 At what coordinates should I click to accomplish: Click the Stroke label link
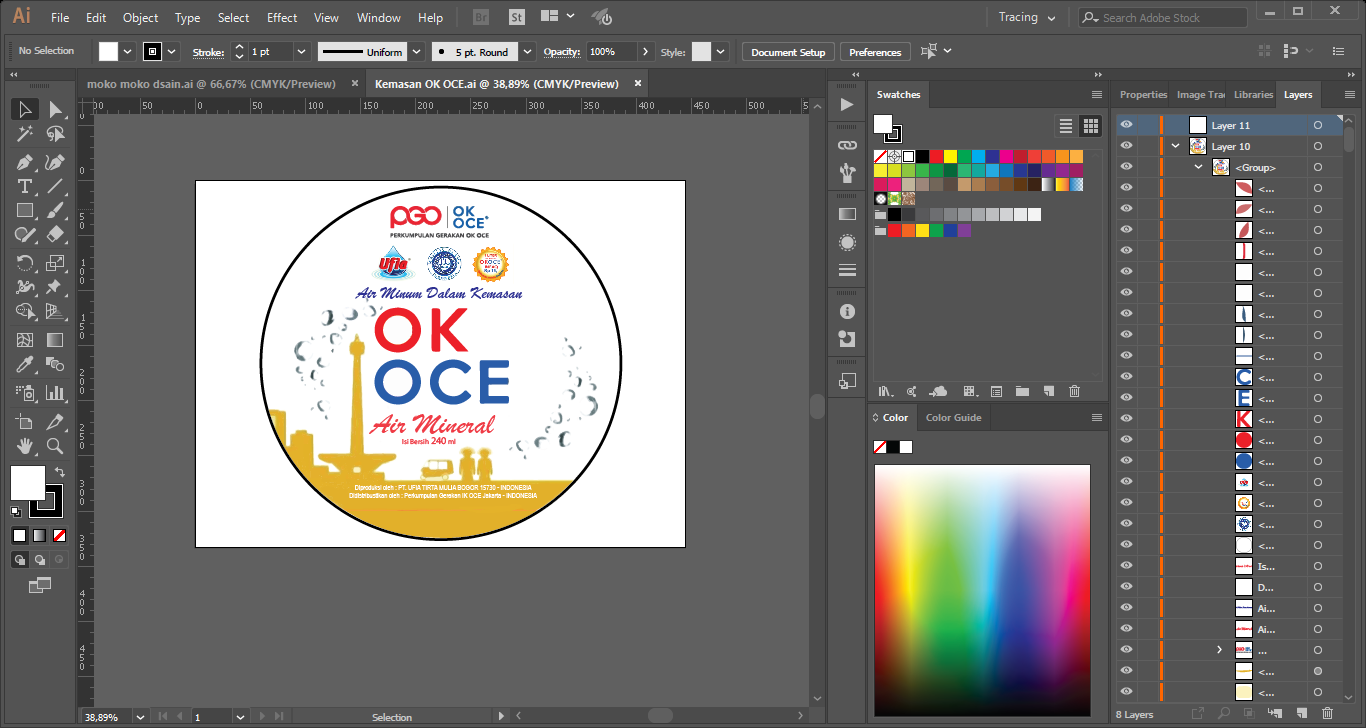click(x=208, y=52)
